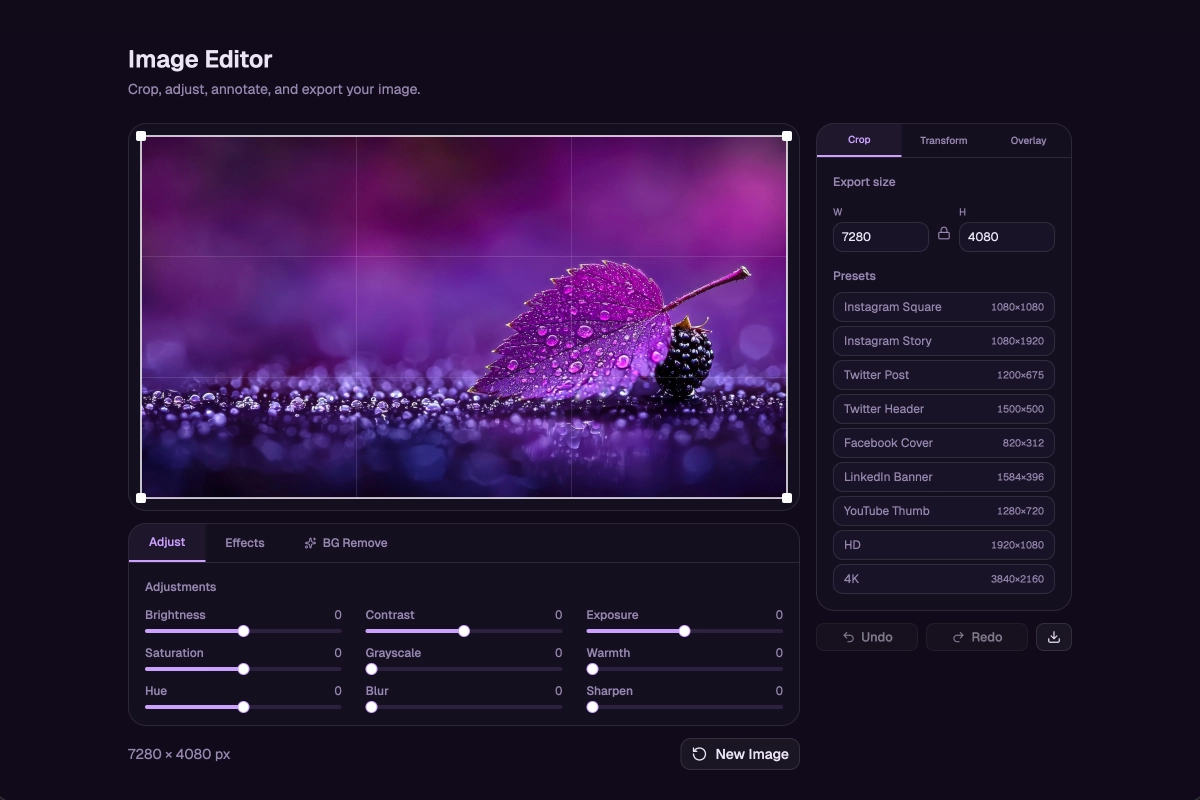Click the Brightness slider handle
Screen dimensions: 1200x800
[244, 631]
